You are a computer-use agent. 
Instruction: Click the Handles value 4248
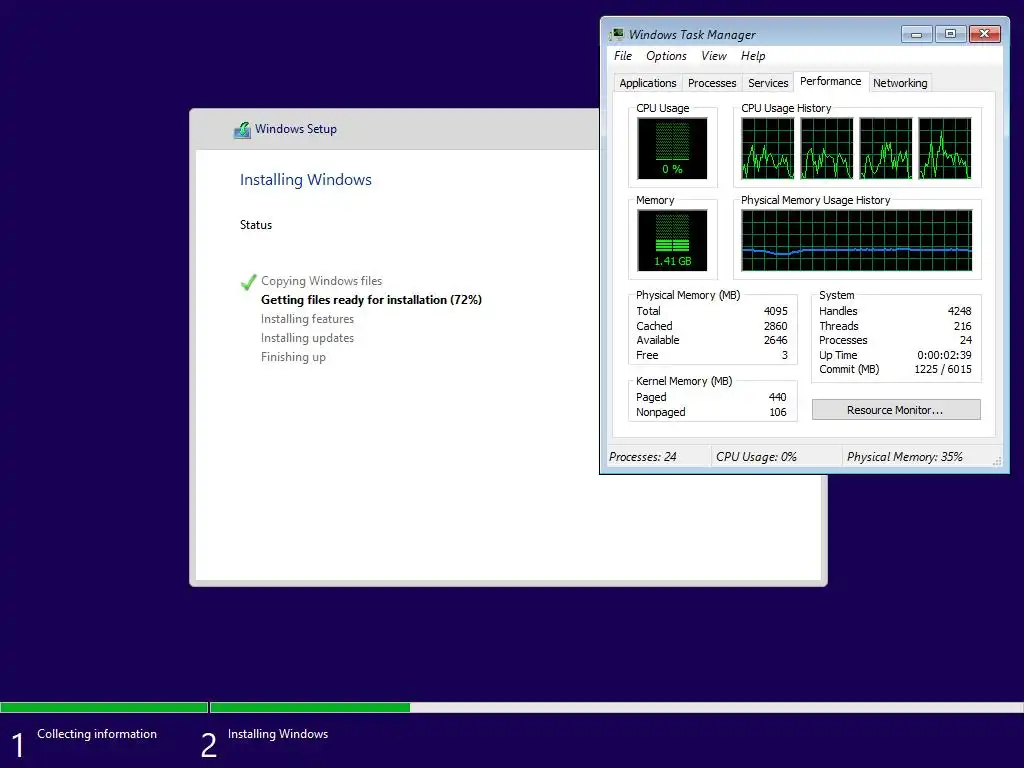pyautogui.click(x=959, y=312)
